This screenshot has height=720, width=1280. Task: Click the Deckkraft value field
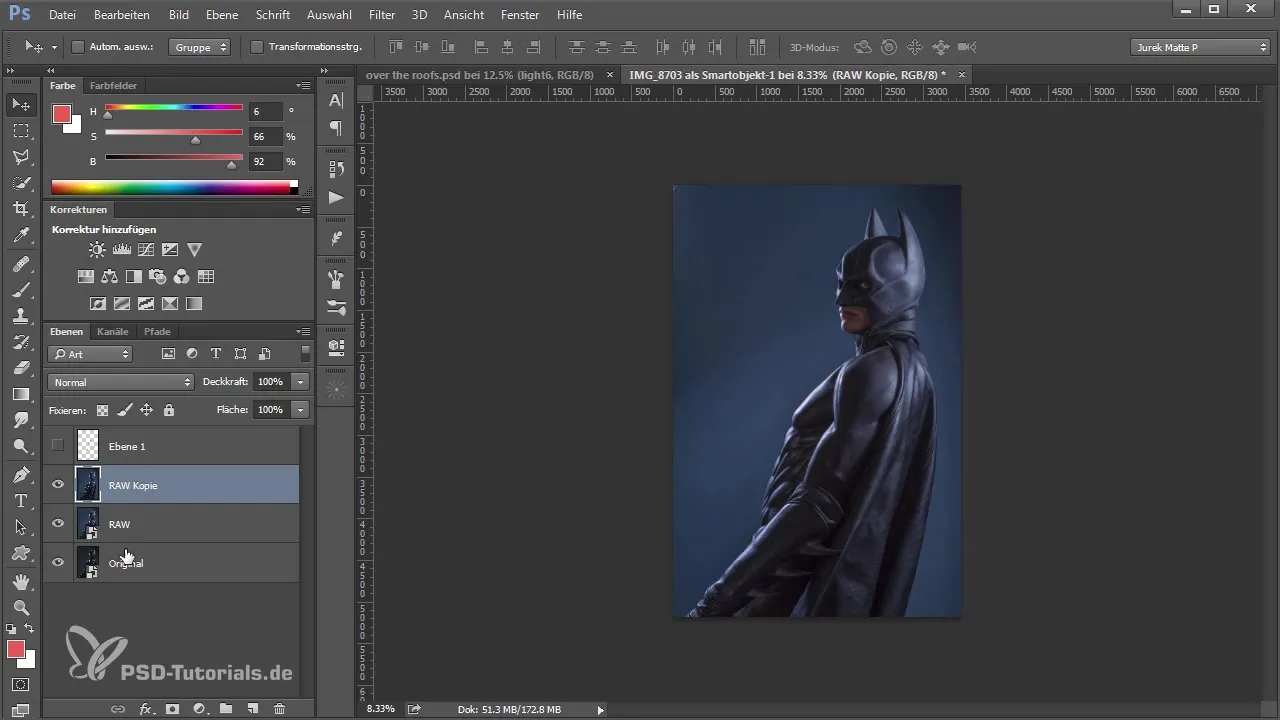click(x=271, y=382)
